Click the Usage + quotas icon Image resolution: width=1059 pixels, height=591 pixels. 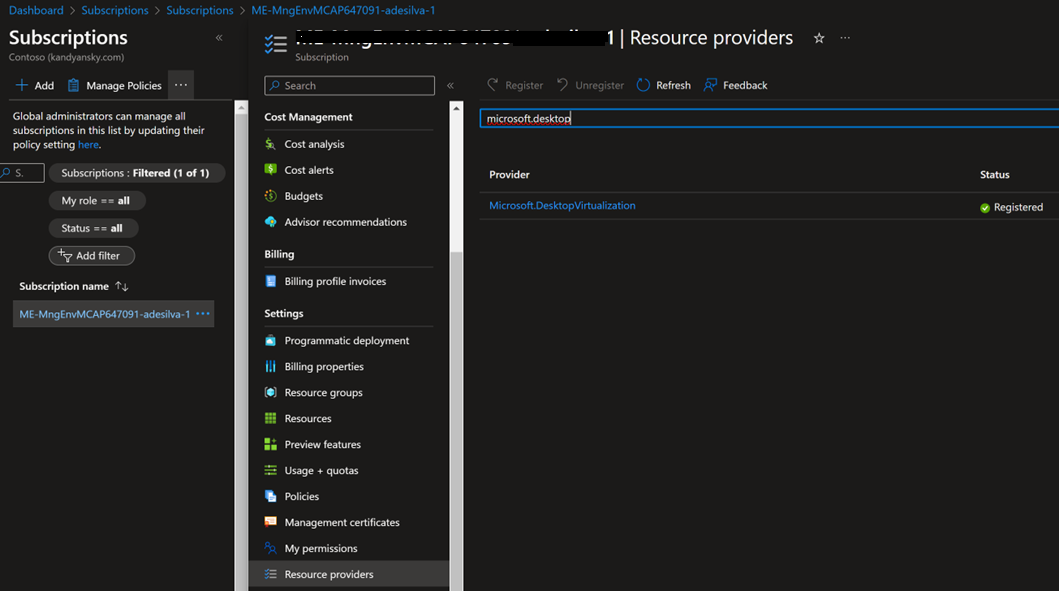pyautogui.click(x=270, y=470)
